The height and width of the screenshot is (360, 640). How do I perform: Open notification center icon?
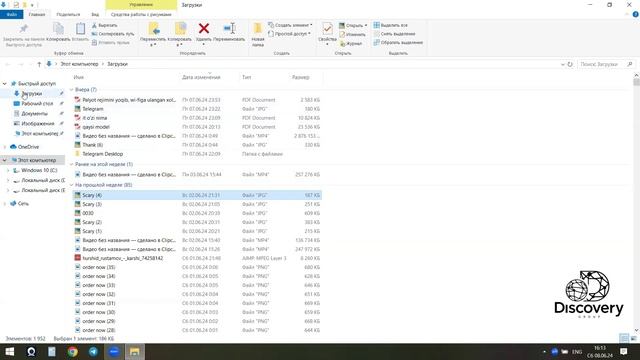[624, 351]
